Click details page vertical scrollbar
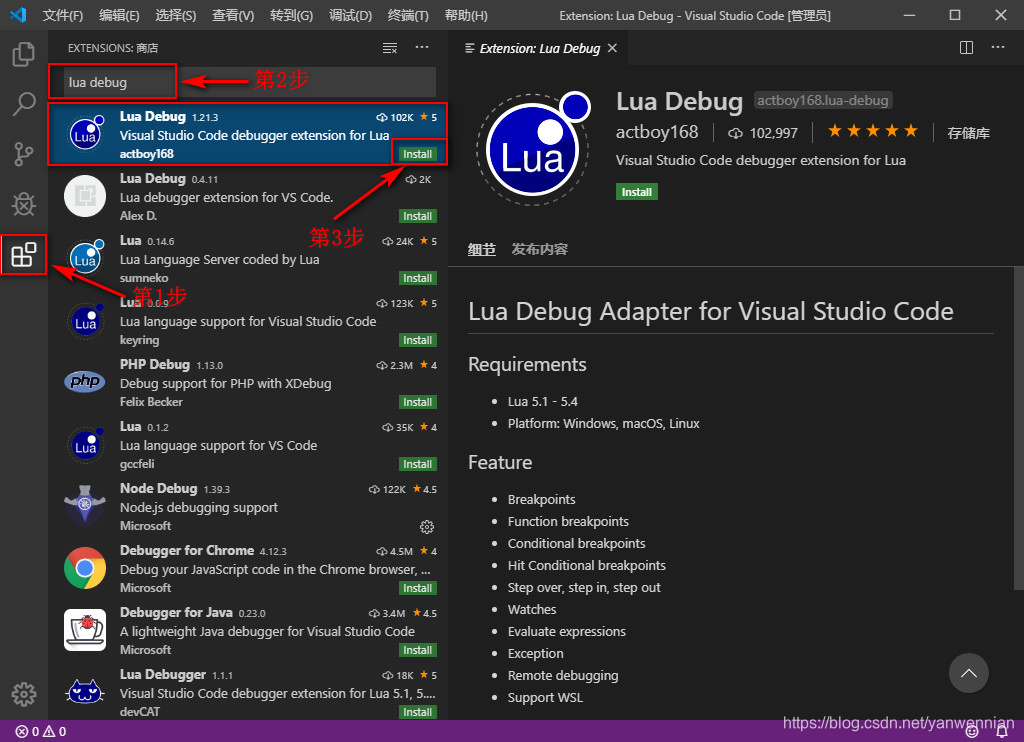The width and height of the screenshot is (1024, 742). coord(1019,429)
